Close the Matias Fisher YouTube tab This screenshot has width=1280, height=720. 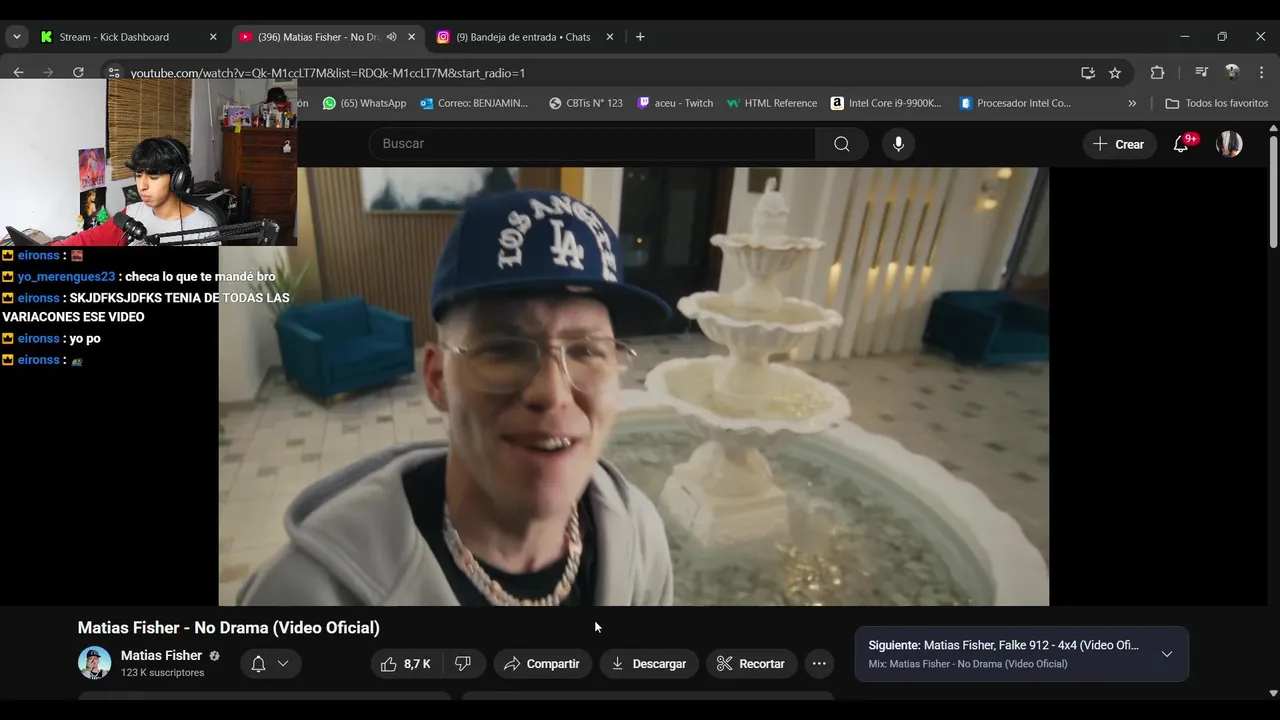[411, 37]
